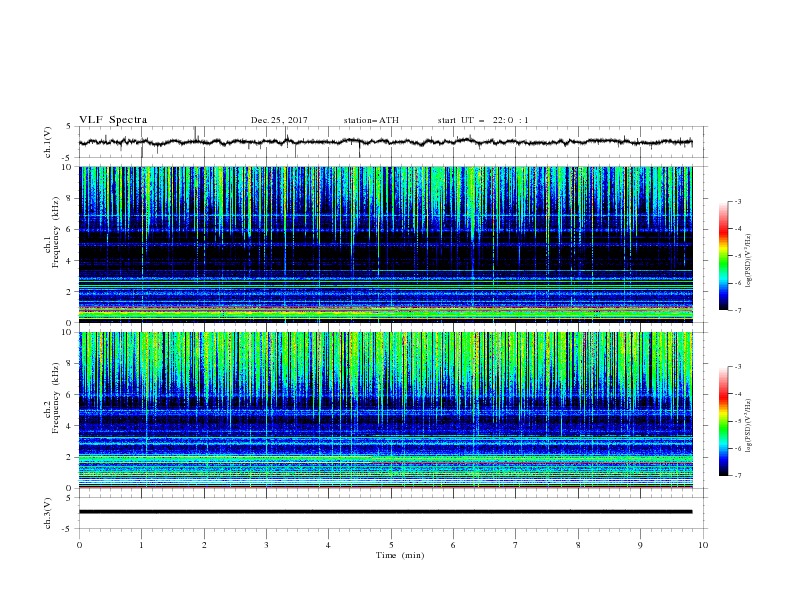Screen dimensions: 792x612
Task: Click the "ch.3(V)" waveform axis label
Action: pyautogui.click(x=48, y=514)
